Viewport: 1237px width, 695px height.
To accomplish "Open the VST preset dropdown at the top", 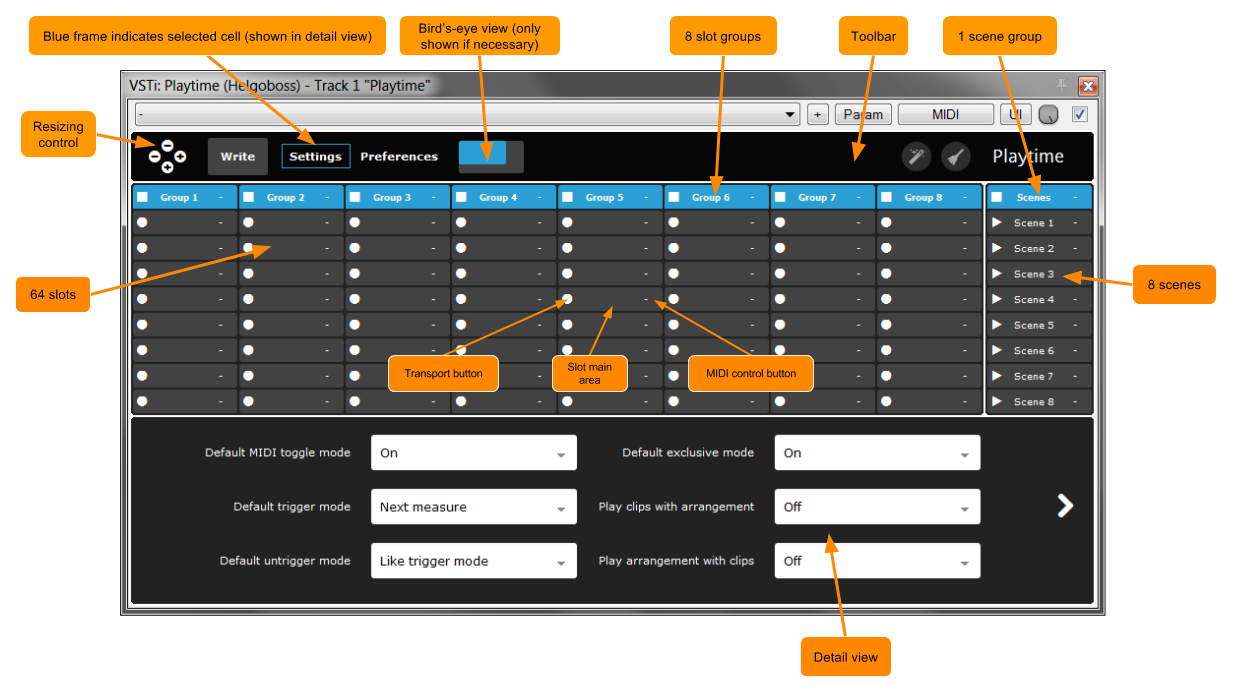I will 467,114.
